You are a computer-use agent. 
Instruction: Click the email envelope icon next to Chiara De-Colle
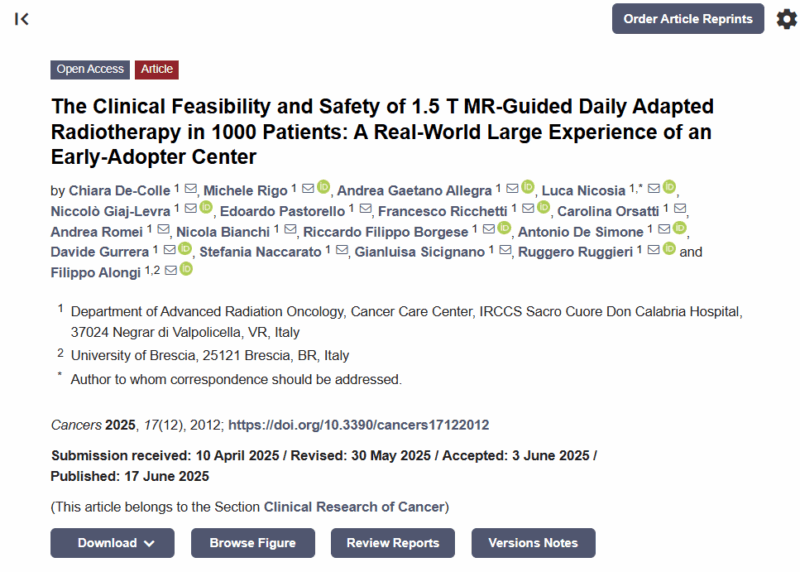click(x=190, y=189)
